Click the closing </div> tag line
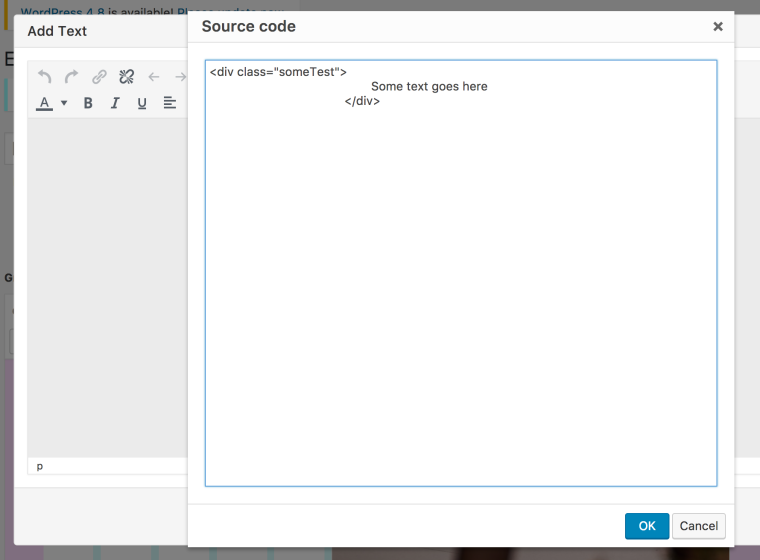Image resolution: width=760 pixels, height=560 pixels. click(x=362, y=101)
